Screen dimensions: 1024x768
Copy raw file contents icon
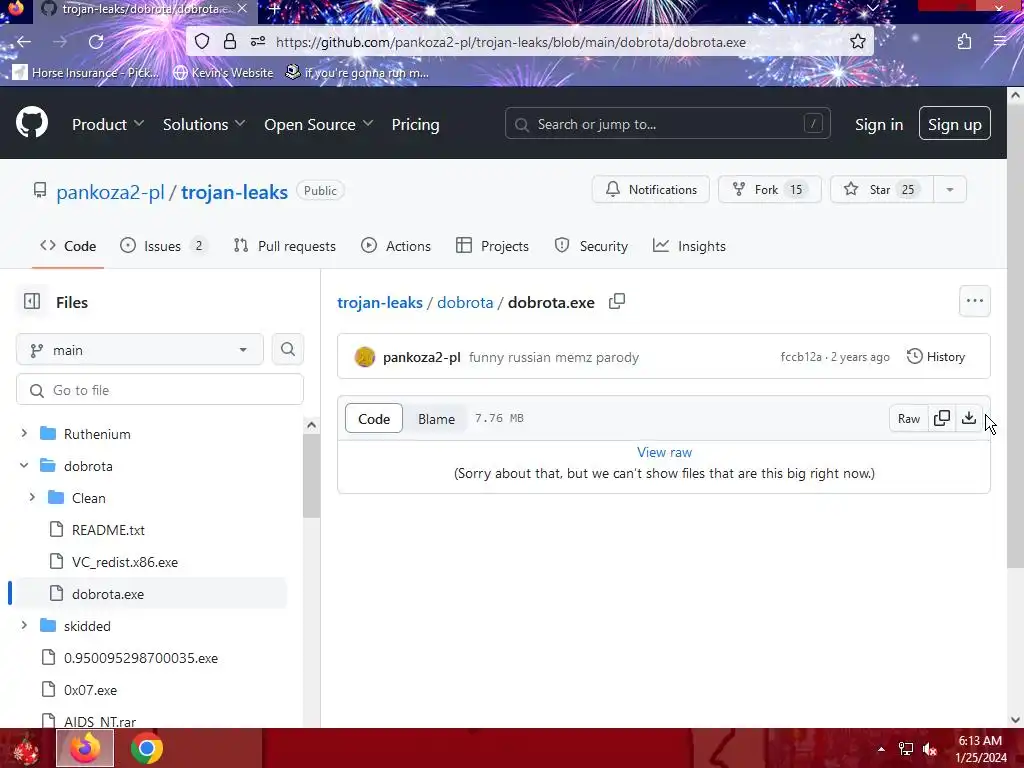(941, 418)
